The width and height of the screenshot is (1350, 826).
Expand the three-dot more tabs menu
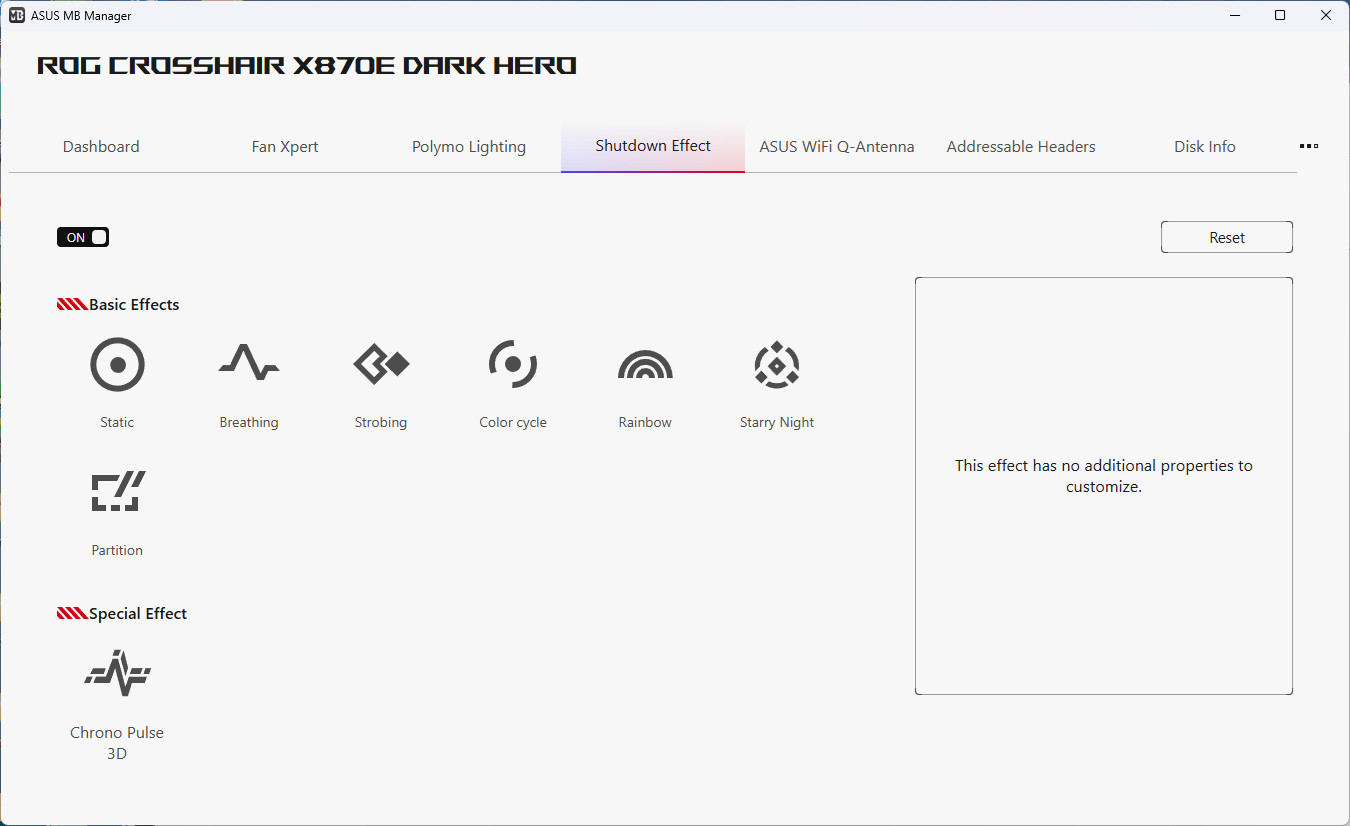coord(1308,146)
